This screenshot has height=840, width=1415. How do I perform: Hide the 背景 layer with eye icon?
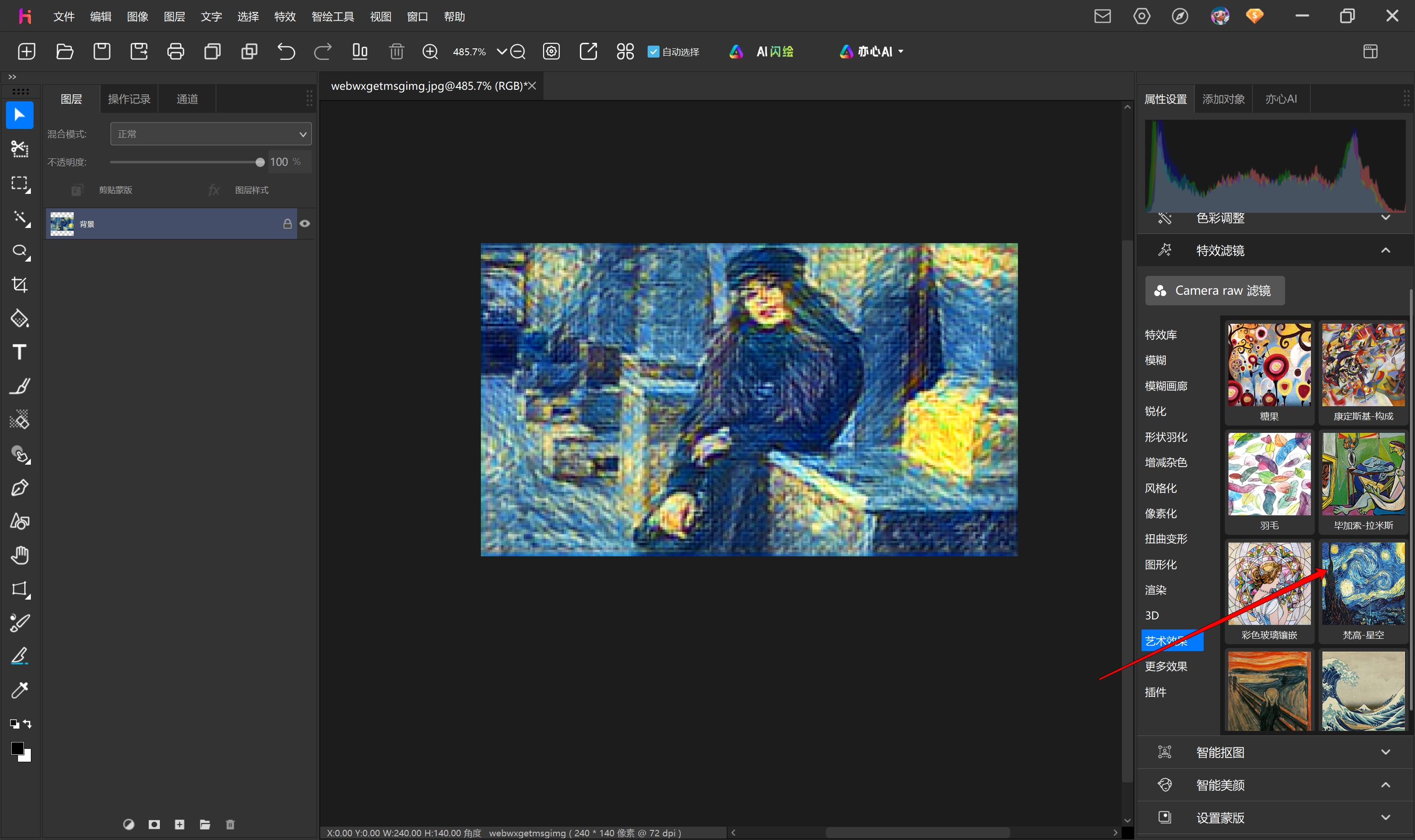pos(304,223)
